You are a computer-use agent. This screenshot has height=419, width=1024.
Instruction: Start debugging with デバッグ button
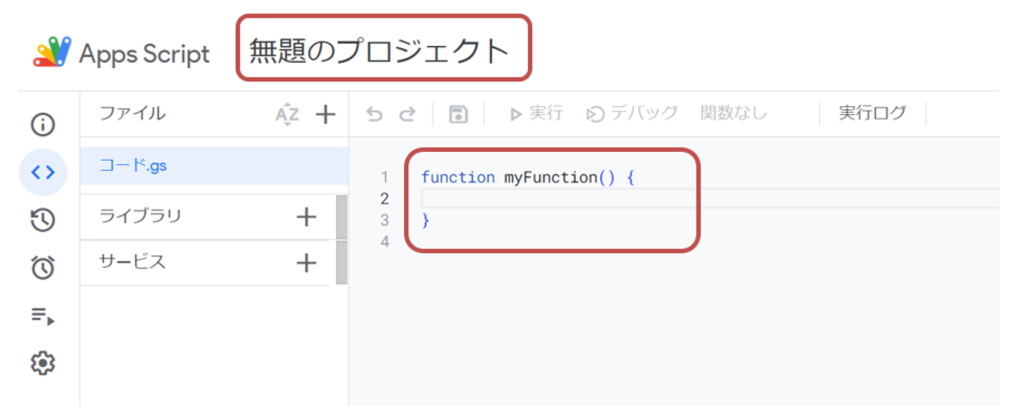tap(632, 114)
